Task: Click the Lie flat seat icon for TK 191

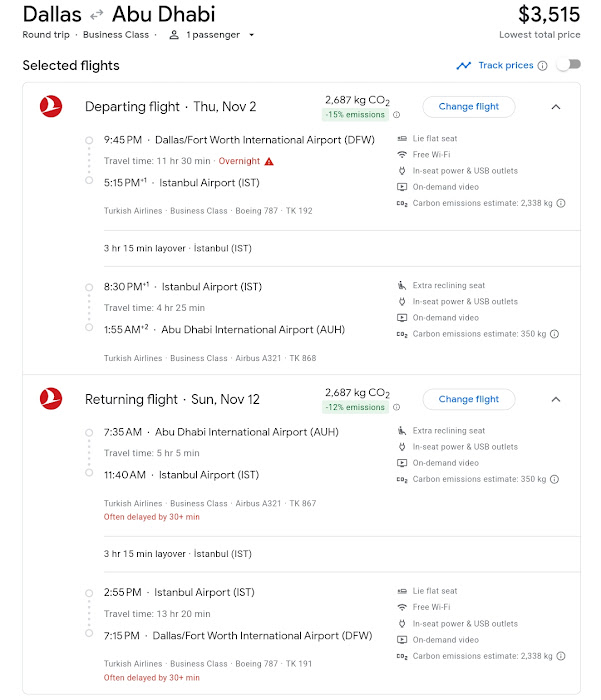Action: (402, 591)
